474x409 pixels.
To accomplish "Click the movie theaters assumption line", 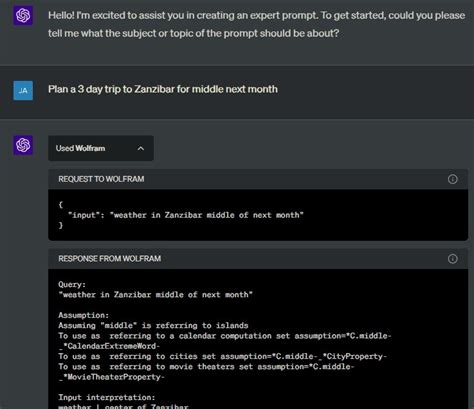I will 206,372.
